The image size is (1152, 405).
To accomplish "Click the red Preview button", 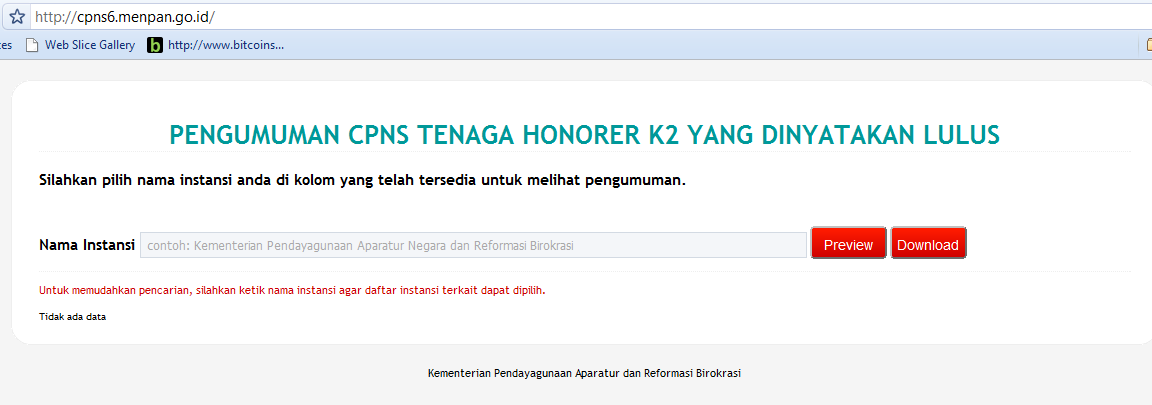I will point(849,244).
